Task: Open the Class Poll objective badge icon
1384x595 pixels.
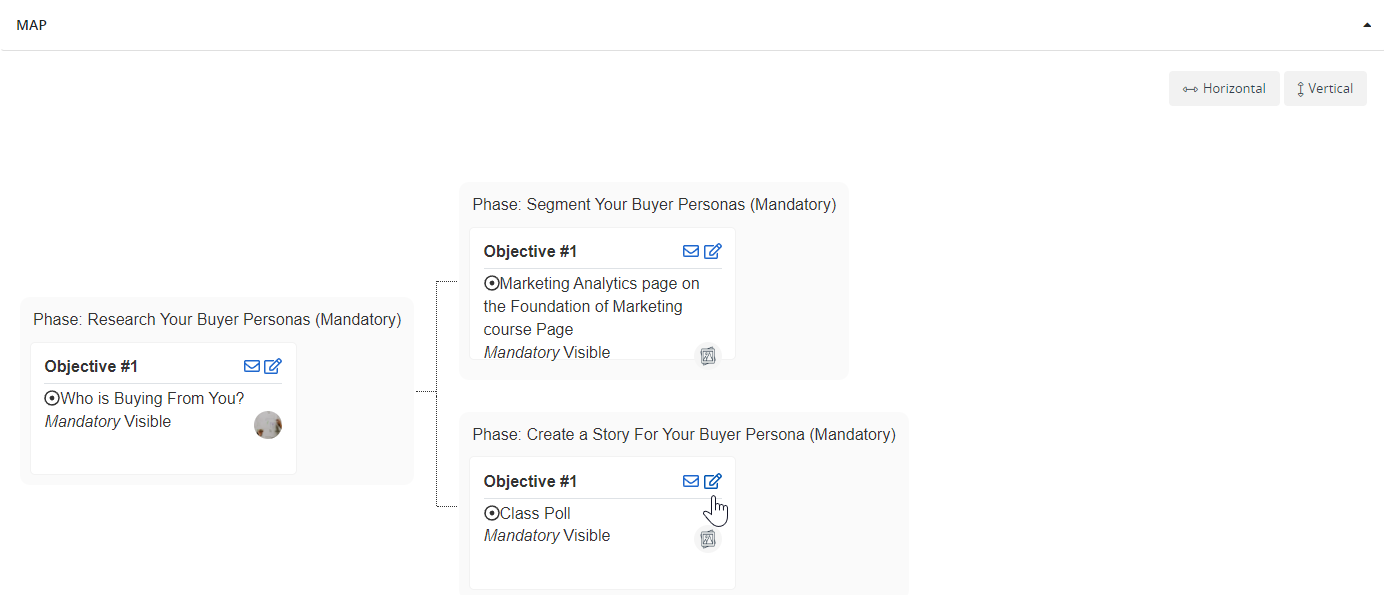Action: tap(708, 539)
